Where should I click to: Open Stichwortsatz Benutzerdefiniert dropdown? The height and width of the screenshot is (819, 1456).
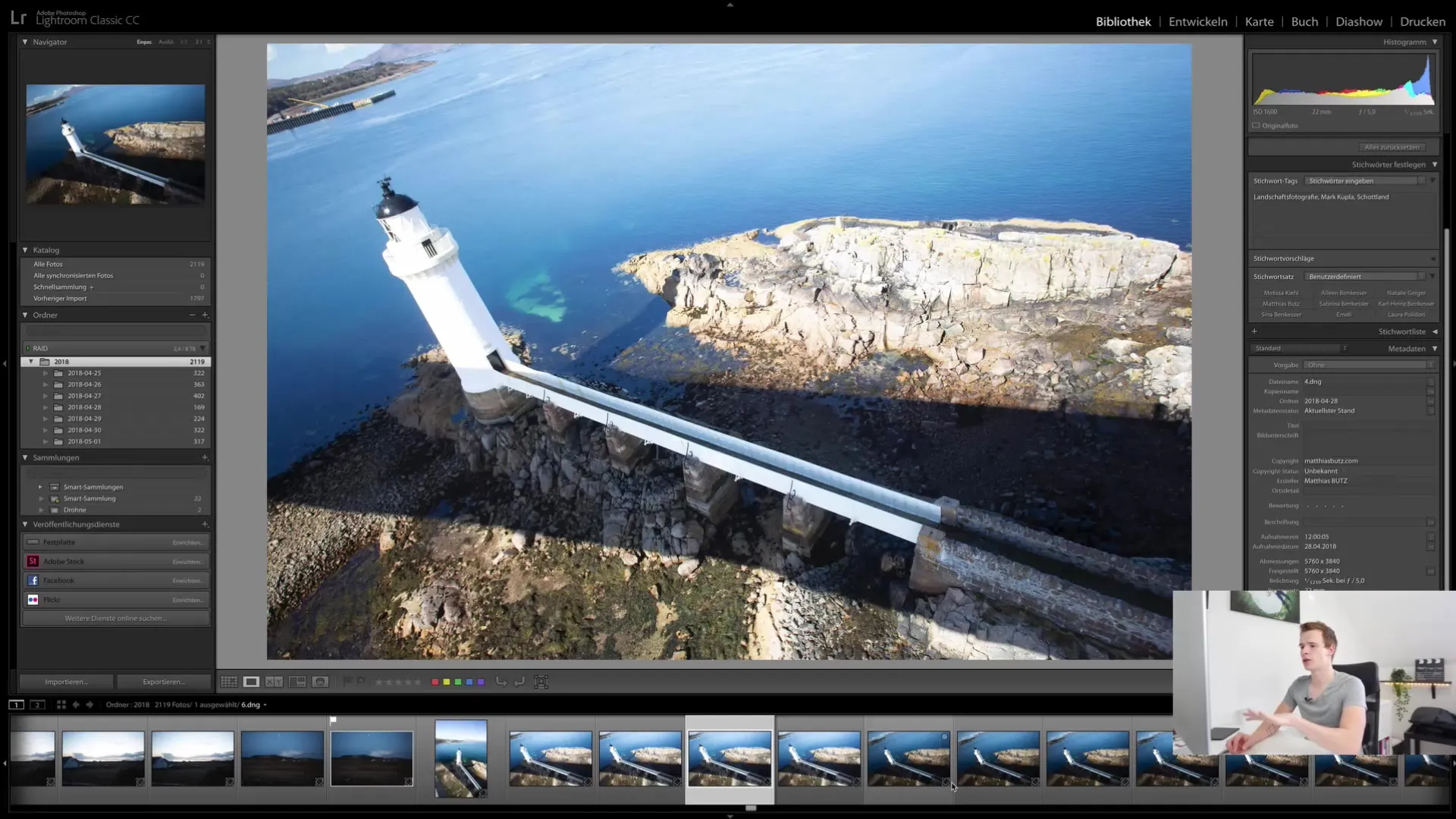[1365, 277]
